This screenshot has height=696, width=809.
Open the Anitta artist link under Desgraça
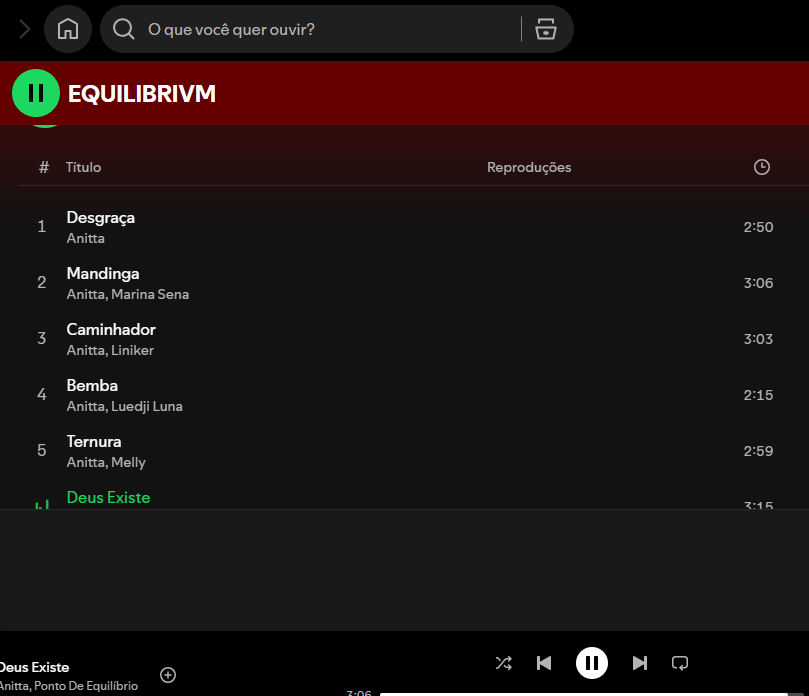(x=86, y=238)
